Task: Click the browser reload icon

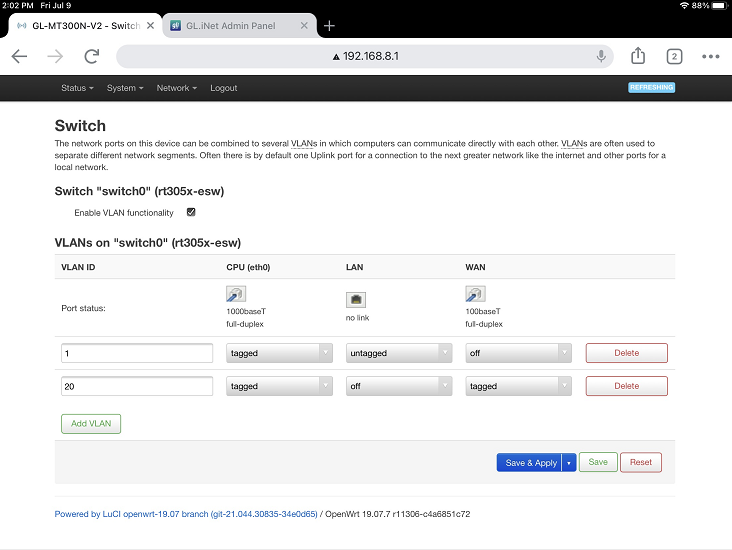Action: 91,57
